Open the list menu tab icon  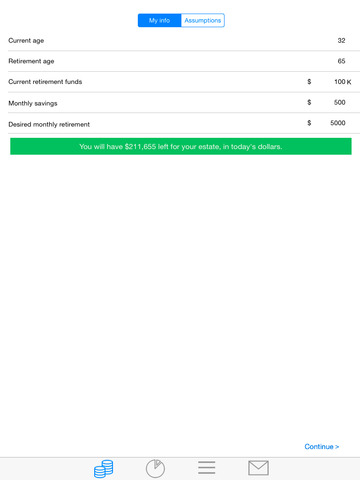[x=207, y=468]
